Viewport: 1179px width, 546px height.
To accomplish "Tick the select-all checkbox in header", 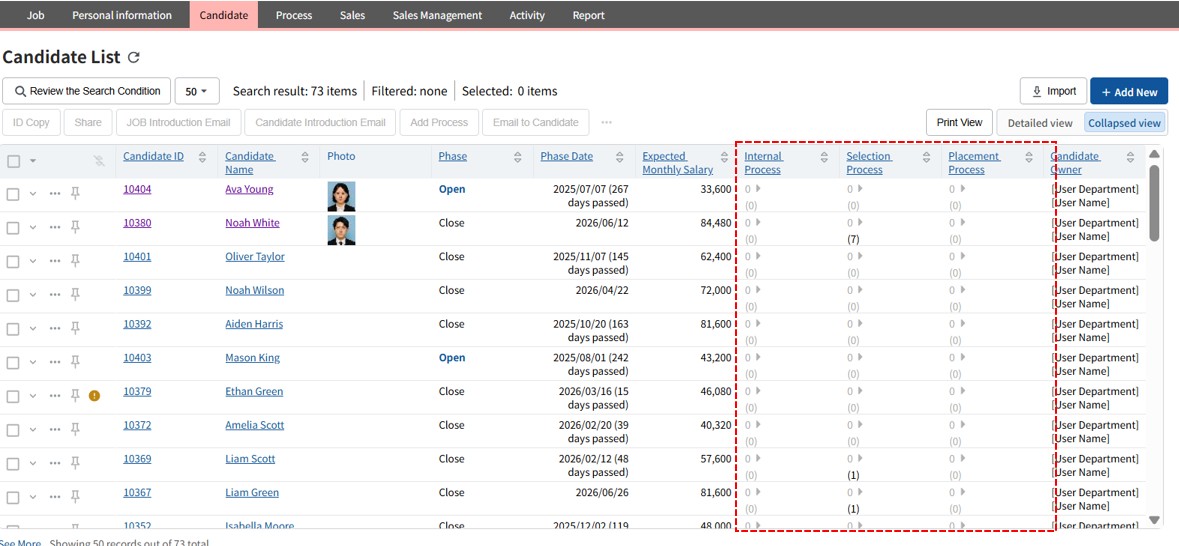I will (14, 161).
